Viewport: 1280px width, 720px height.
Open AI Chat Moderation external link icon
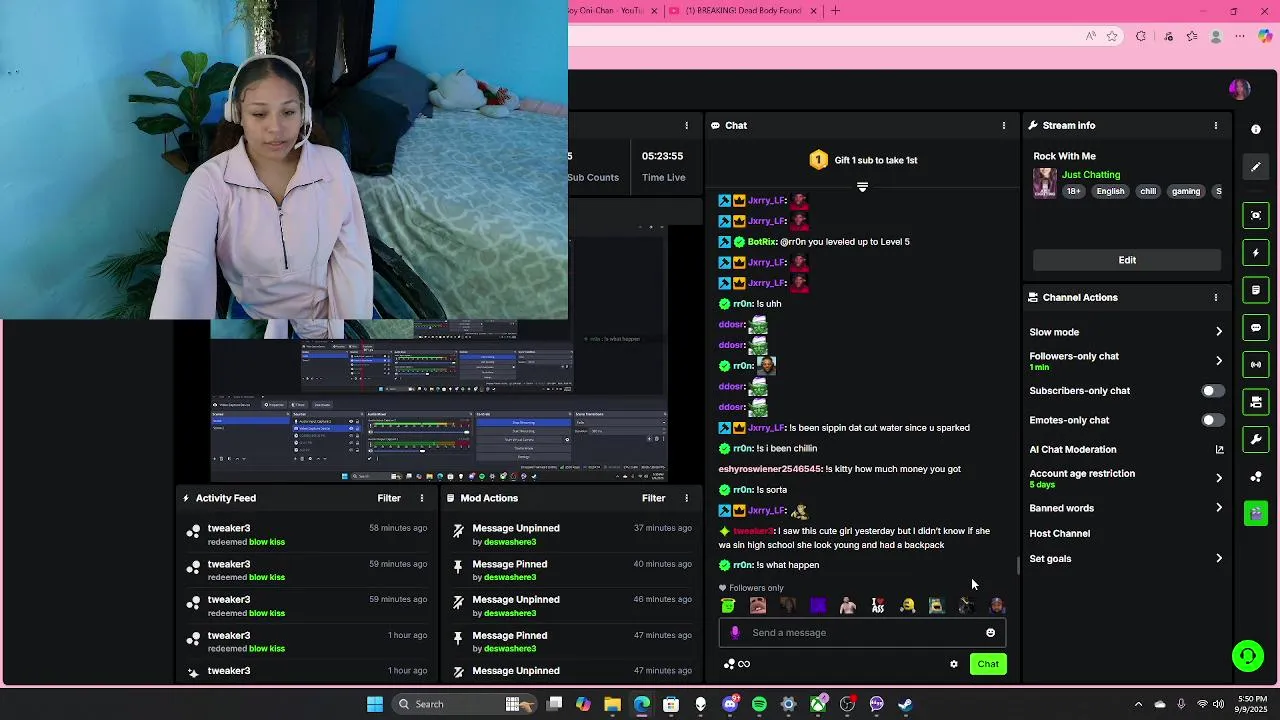[1219, 450]
